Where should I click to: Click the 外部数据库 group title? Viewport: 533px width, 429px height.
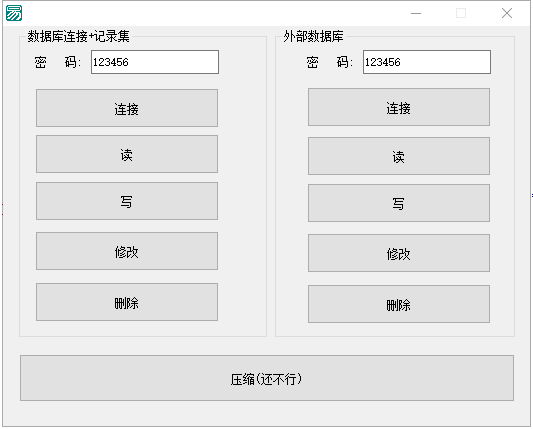[313, 36]
